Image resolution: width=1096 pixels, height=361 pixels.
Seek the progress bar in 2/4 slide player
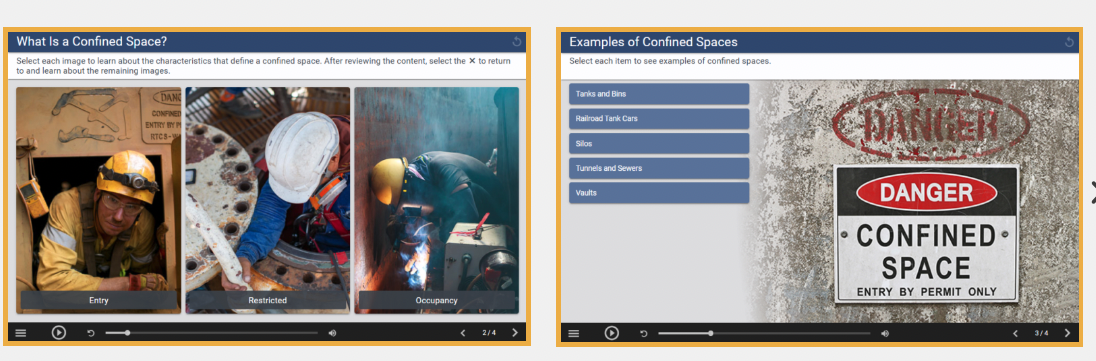pos(212,333)
